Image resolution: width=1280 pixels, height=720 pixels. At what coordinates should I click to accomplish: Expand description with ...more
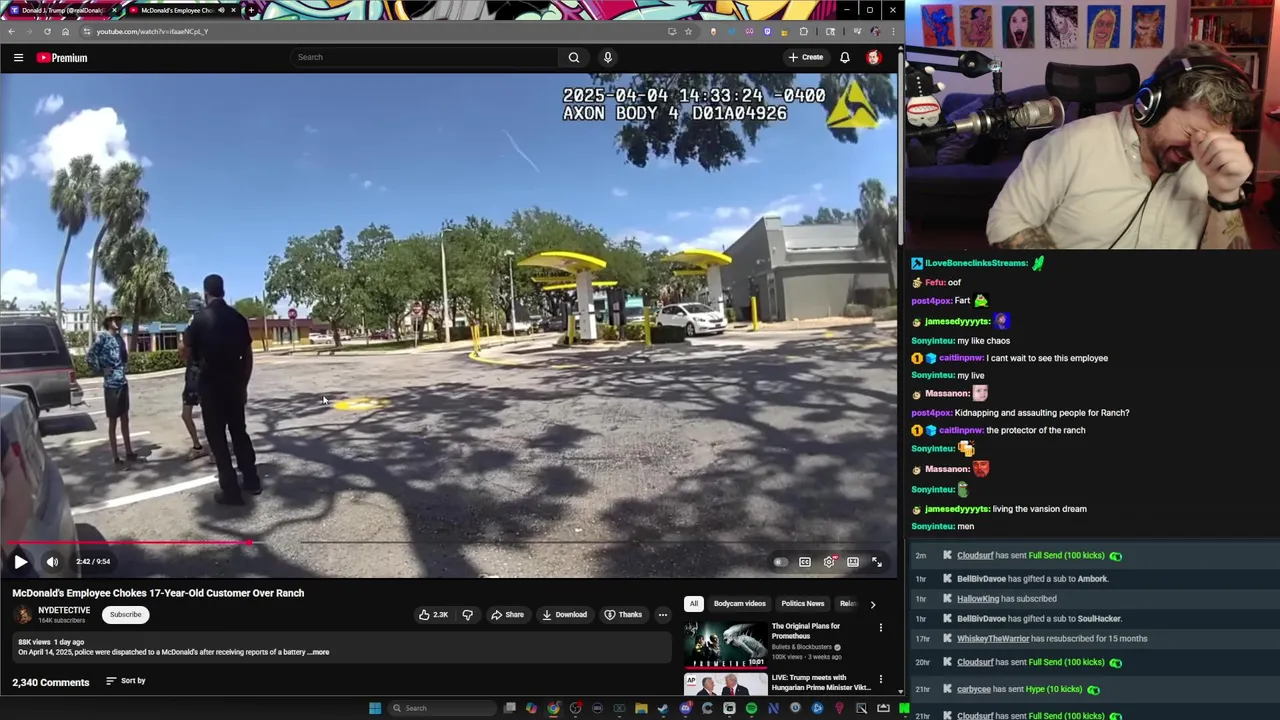[318, 652]
